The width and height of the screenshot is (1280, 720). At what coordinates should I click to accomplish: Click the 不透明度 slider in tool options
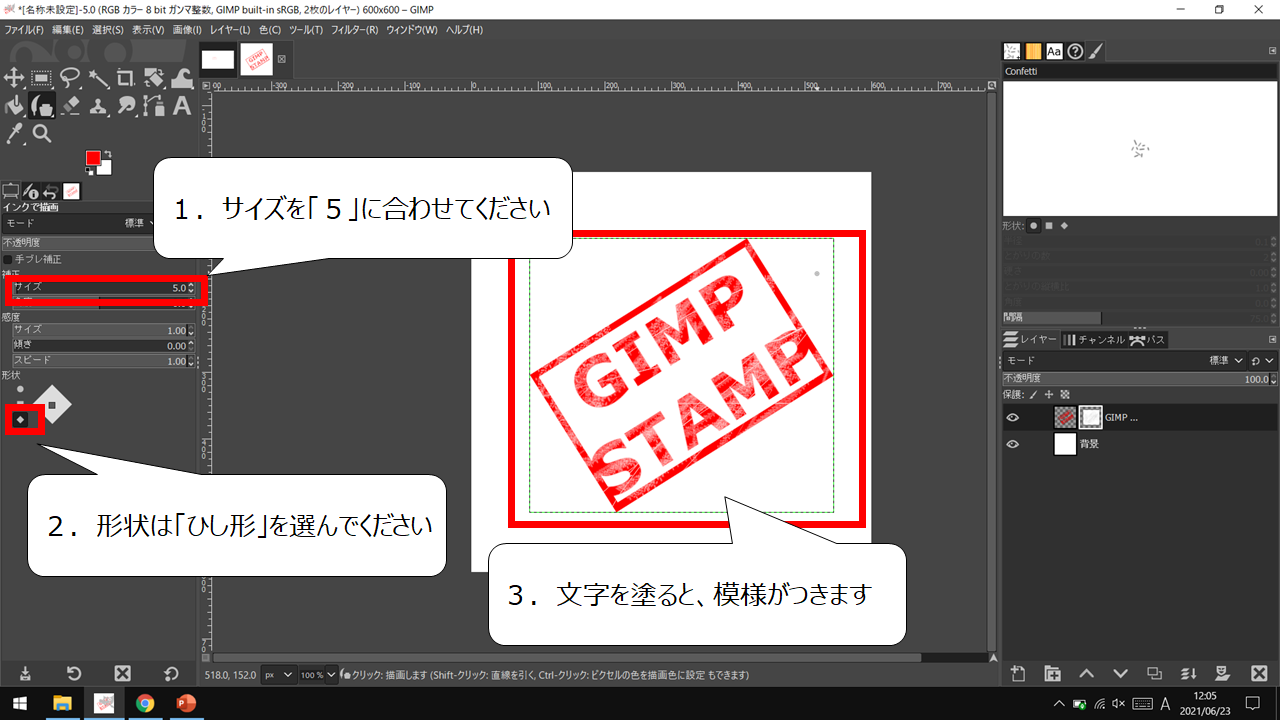click(77, 243)
